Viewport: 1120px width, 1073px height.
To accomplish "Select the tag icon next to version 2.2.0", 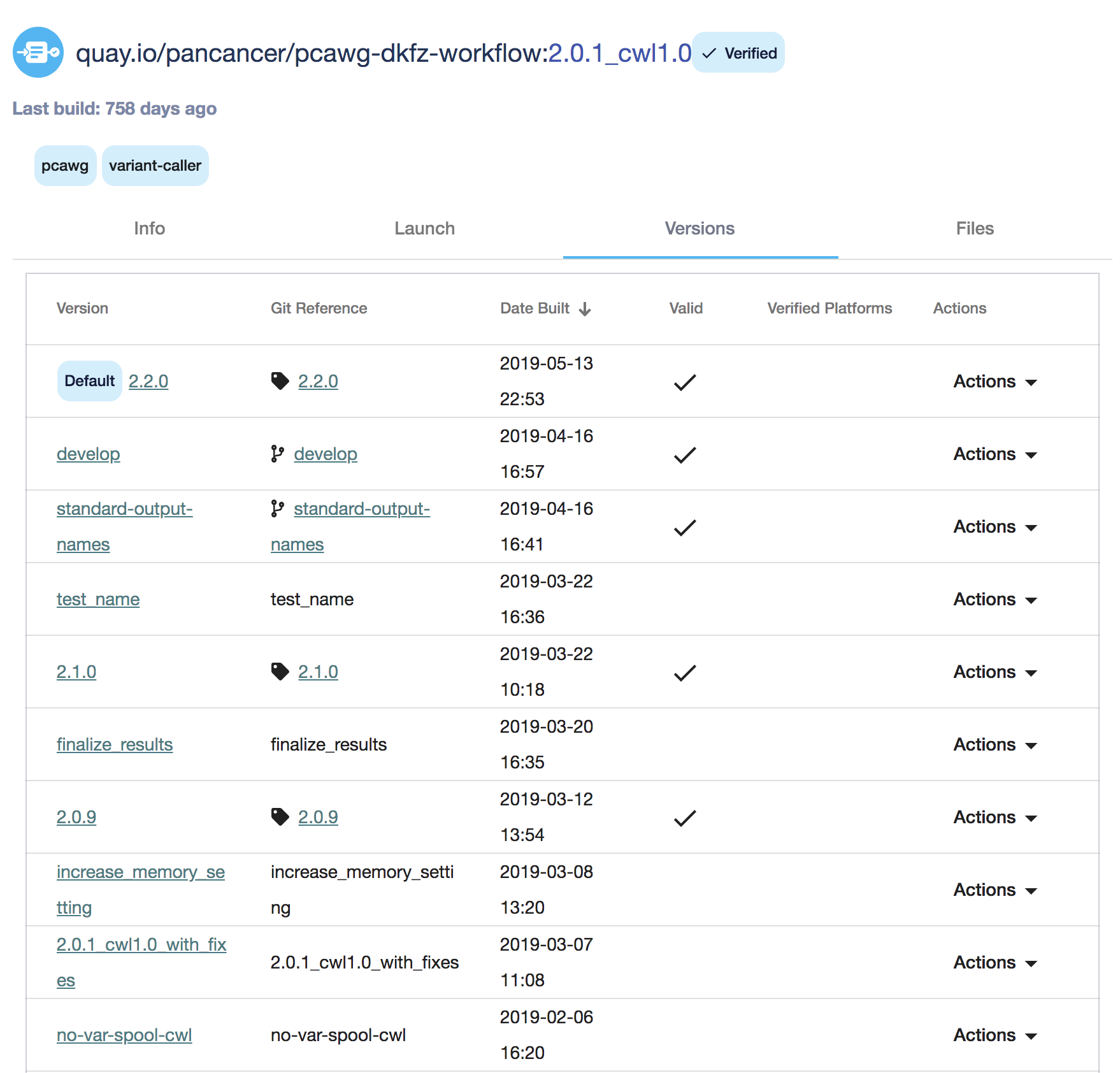I will [280, 380].
